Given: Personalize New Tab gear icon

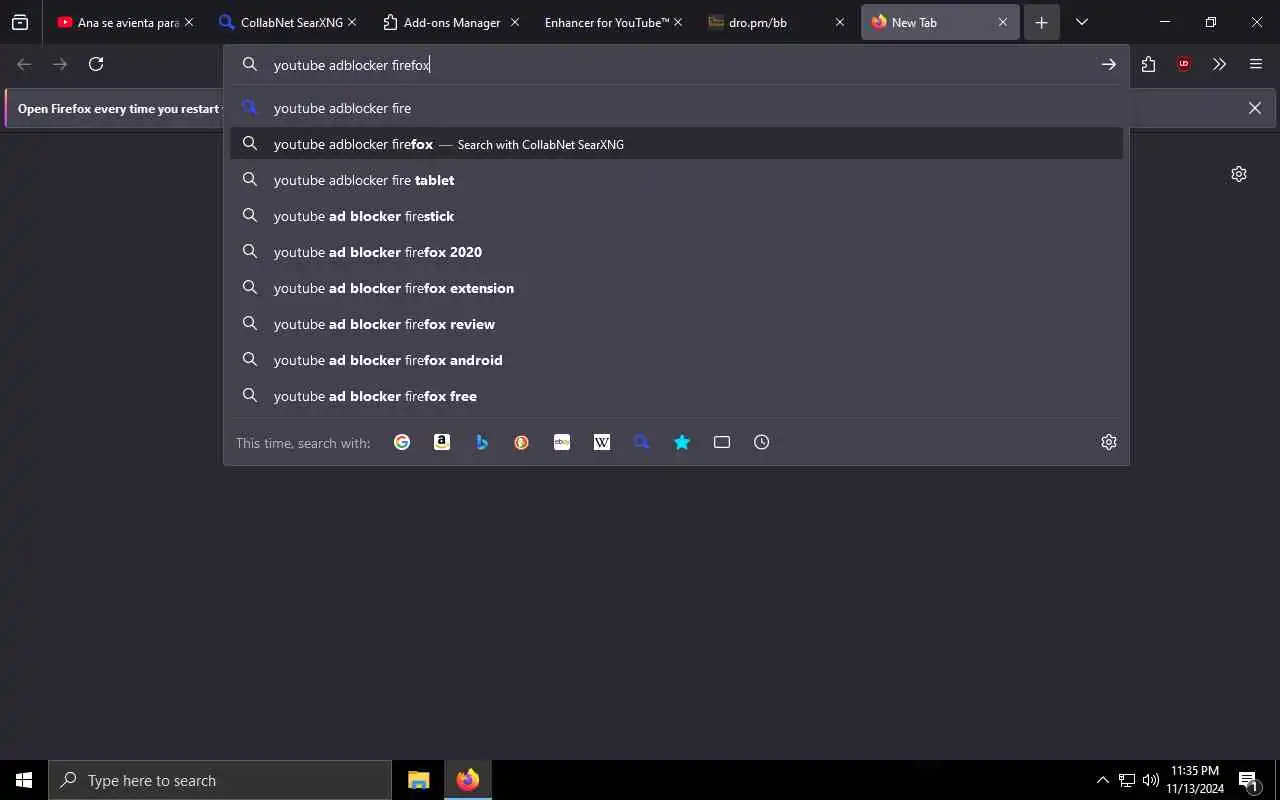Looking at the screenshot, I should click(x=1239, y=174).
